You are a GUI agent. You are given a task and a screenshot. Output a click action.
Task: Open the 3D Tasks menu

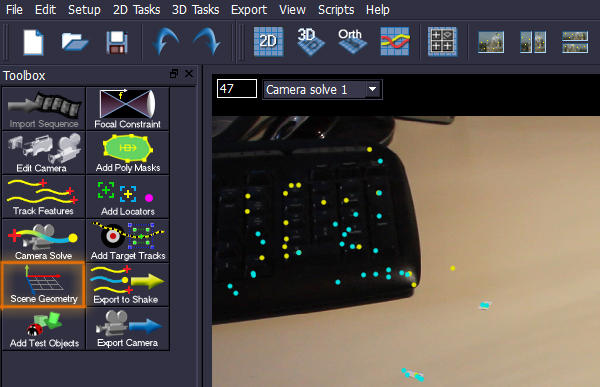click(x=196, y=10)
